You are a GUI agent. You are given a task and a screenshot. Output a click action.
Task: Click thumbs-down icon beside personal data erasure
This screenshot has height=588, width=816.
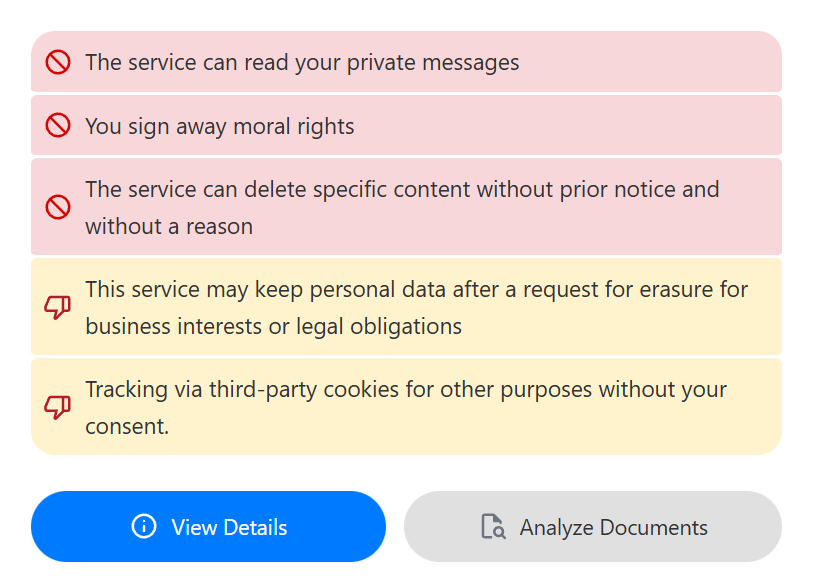tap(58, 308)
